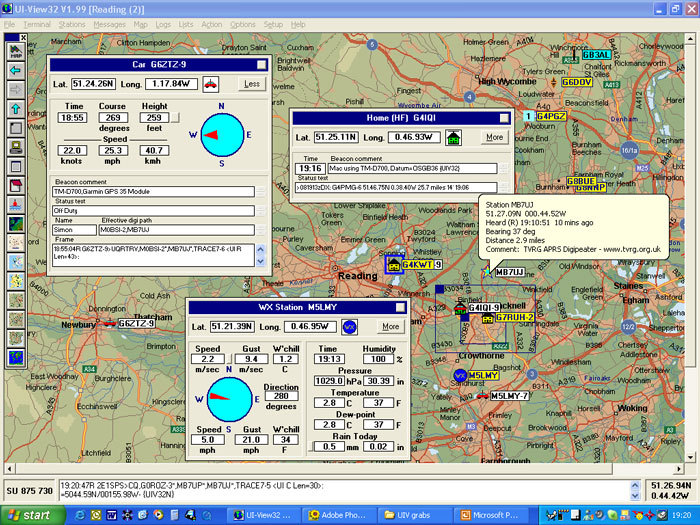This screenshot has height=525, width=700.
Task: Click the red buoy toolbar icon
Action: click(x=16, y=204)
